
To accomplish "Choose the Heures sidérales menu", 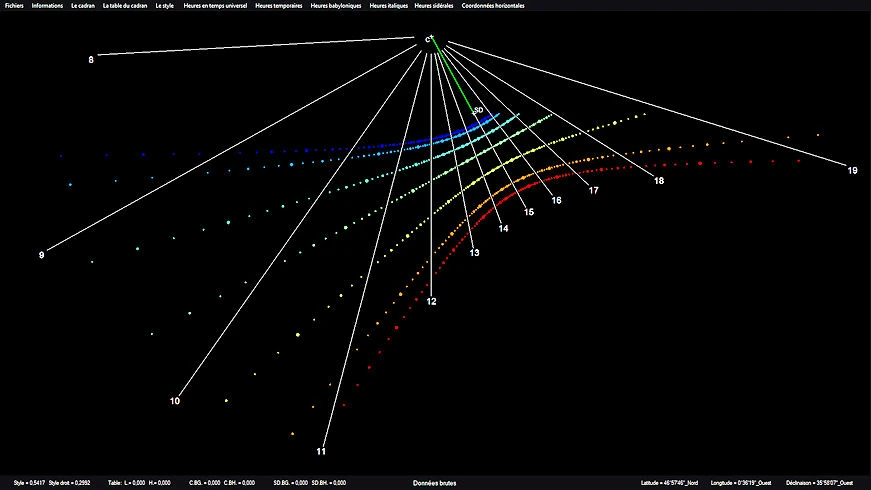I will coord(435,6).
